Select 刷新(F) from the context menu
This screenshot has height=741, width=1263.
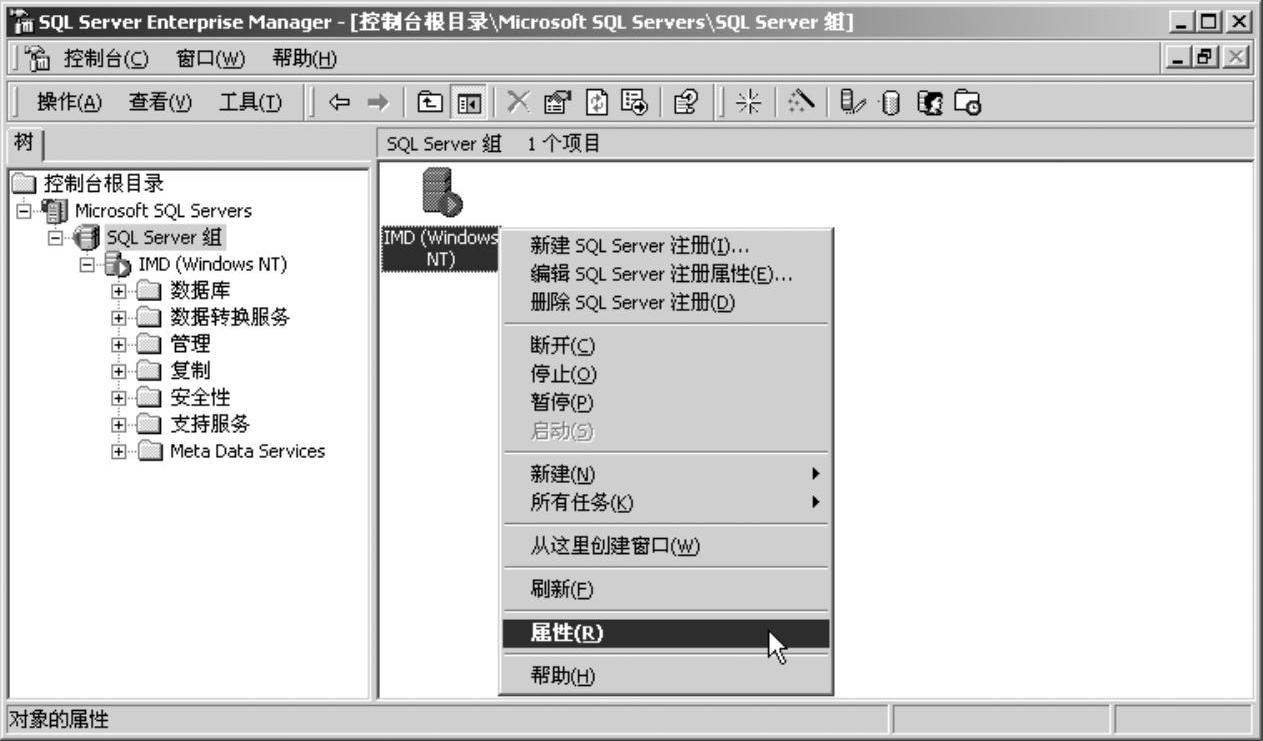pos(666,590)
